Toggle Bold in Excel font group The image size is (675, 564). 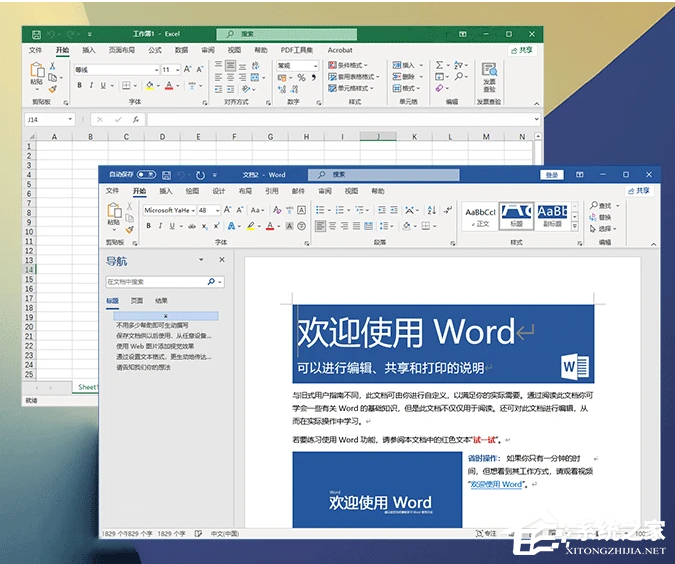pyautogui.click(x=80, y=86)
